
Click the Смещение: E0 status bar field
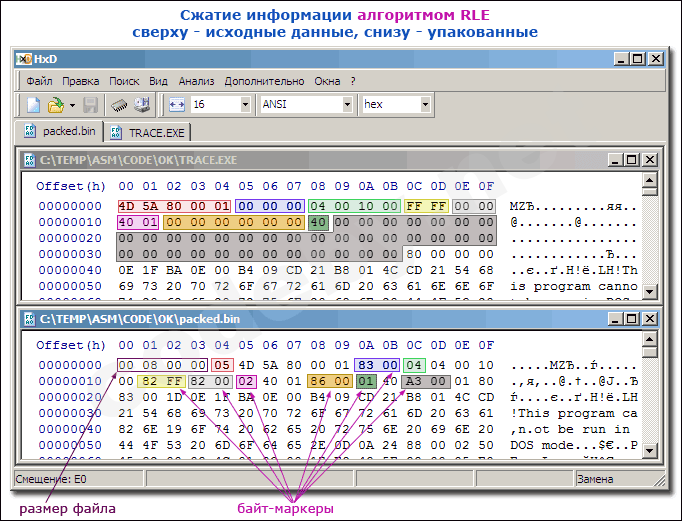click(78, 479)
